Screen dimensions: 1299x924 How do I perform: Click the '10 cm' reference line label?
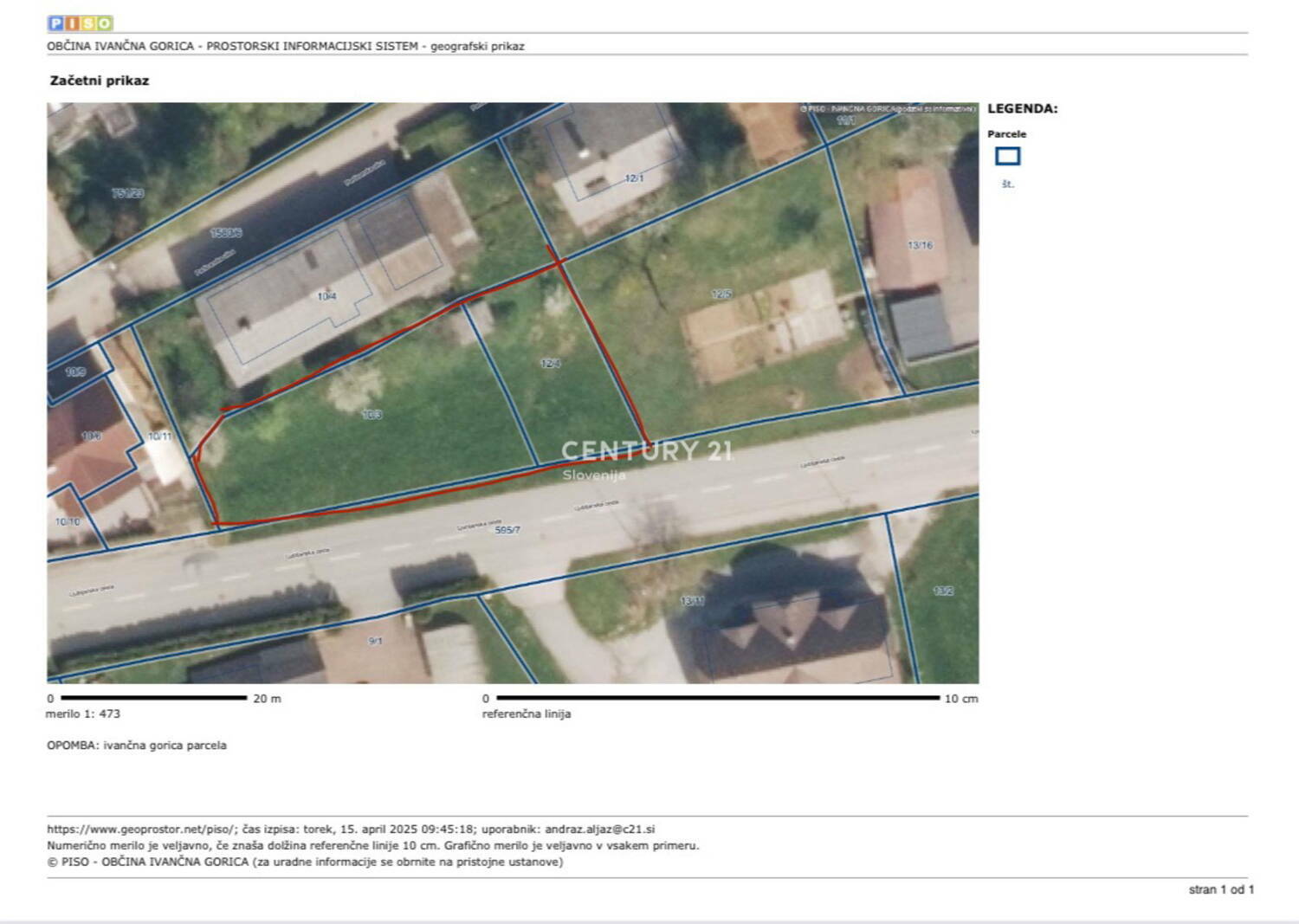(961, 699)
